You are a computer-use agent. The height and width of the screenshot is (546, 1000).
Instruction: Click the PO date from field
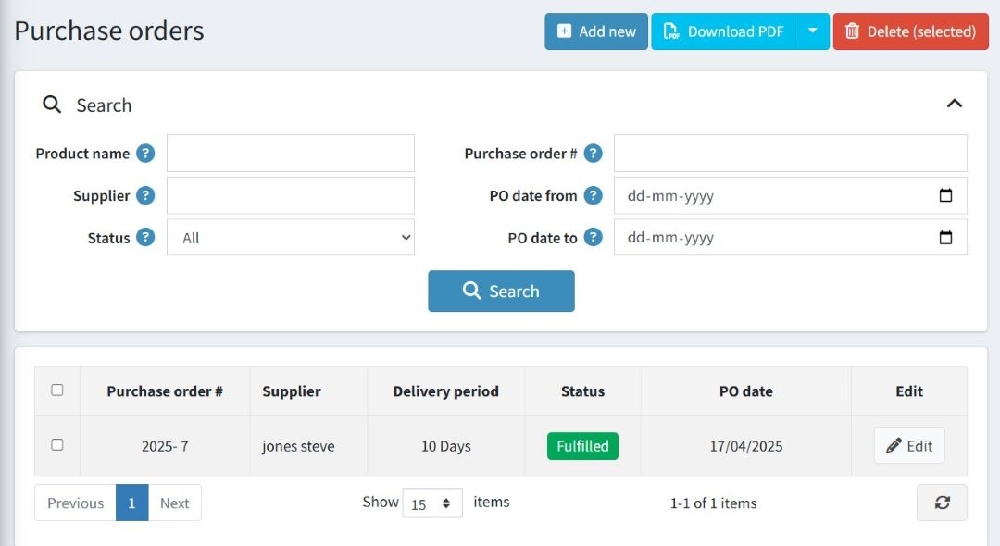pos(791,196)
